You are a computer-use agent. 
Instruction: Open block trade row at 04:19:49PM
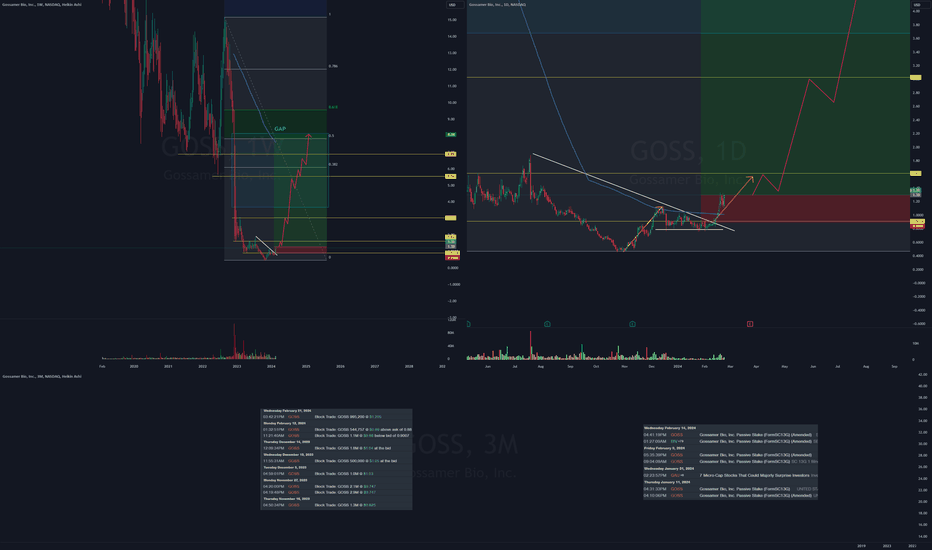(x=336, y=492)
